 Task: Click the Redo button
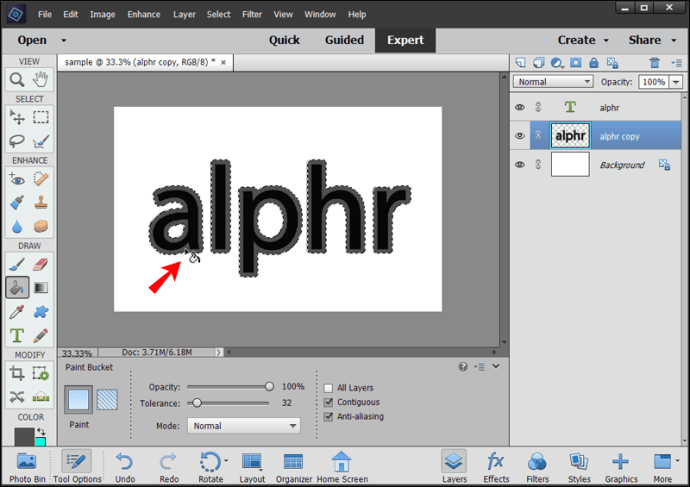point(169,468)
